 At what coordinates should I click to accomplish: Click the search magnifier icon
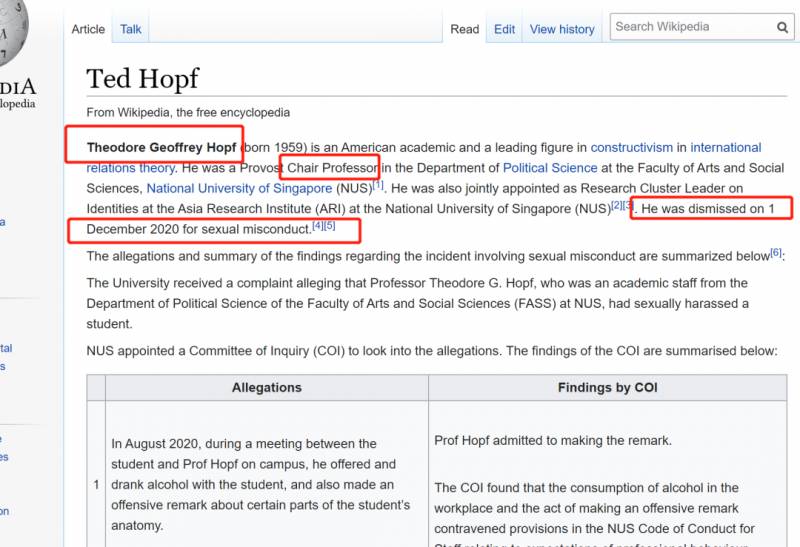(783, 27)
